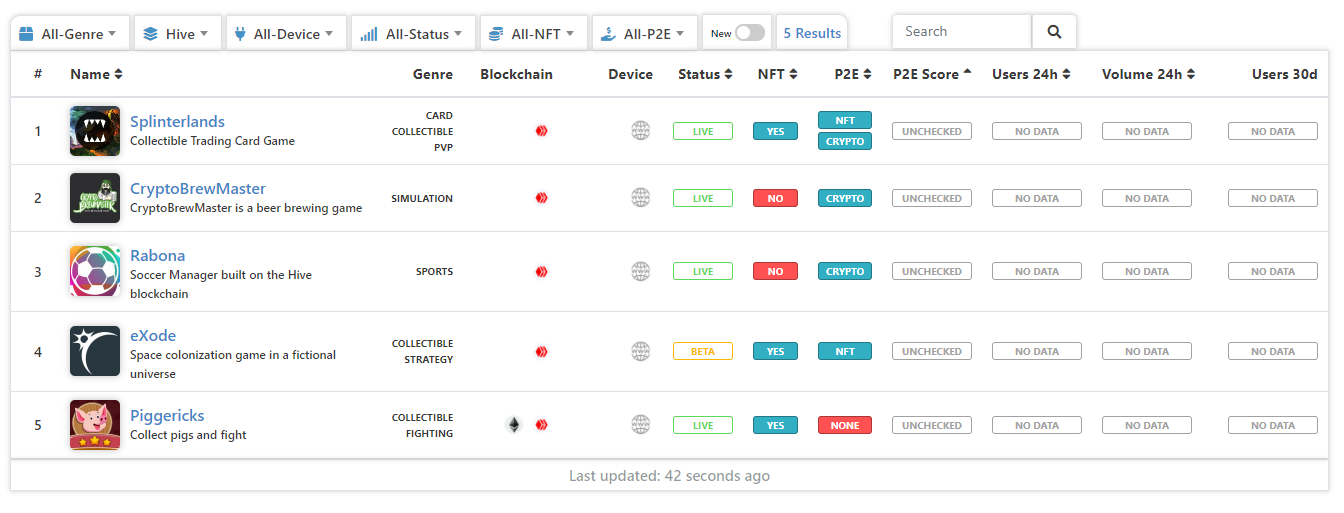Open the Hive blockchain filter dropdown
Screen dimensions: 1344x513
(176, 33)
